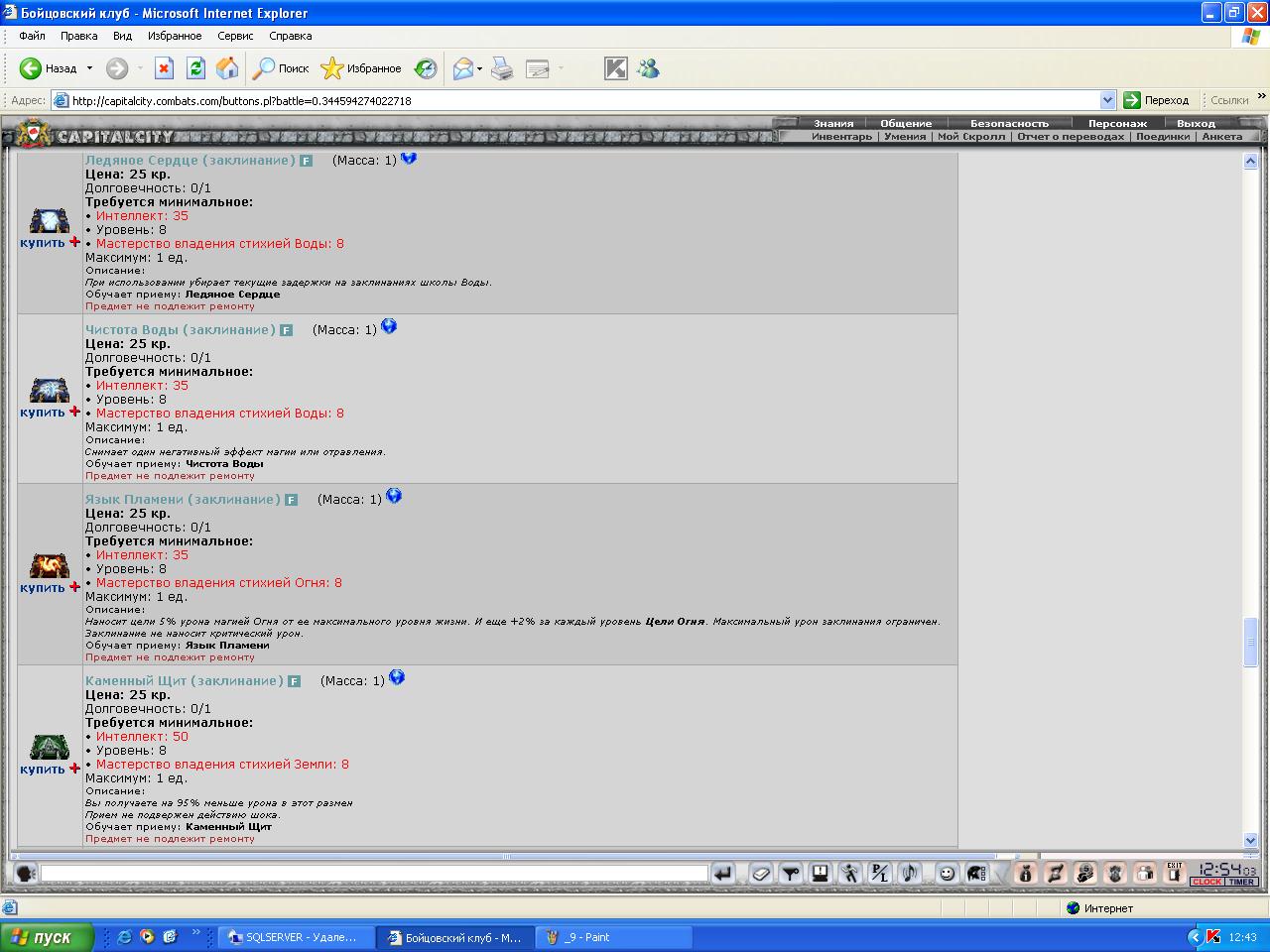Open the Умения link

(x=905, y=137)
